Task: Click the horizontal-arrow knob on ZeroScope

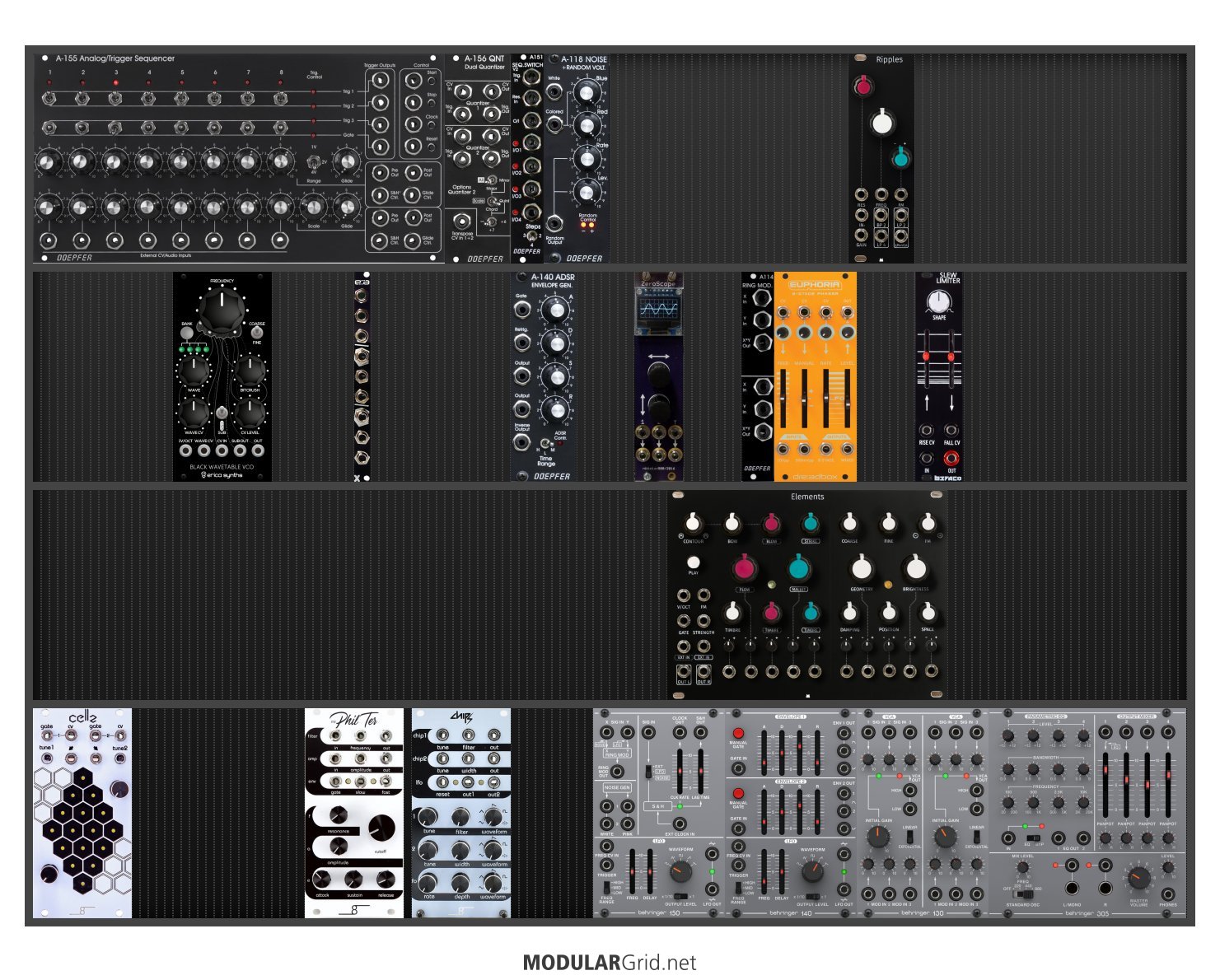Action: [x=658, y=375]
